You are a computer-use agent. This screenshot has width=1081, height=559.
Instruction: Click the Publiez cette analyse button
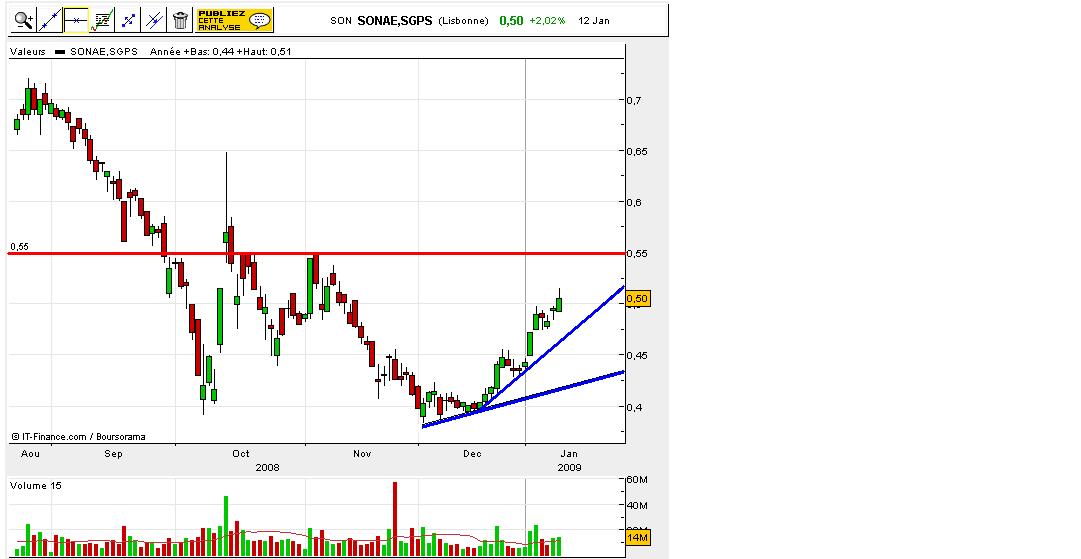(x=234, y=20)
